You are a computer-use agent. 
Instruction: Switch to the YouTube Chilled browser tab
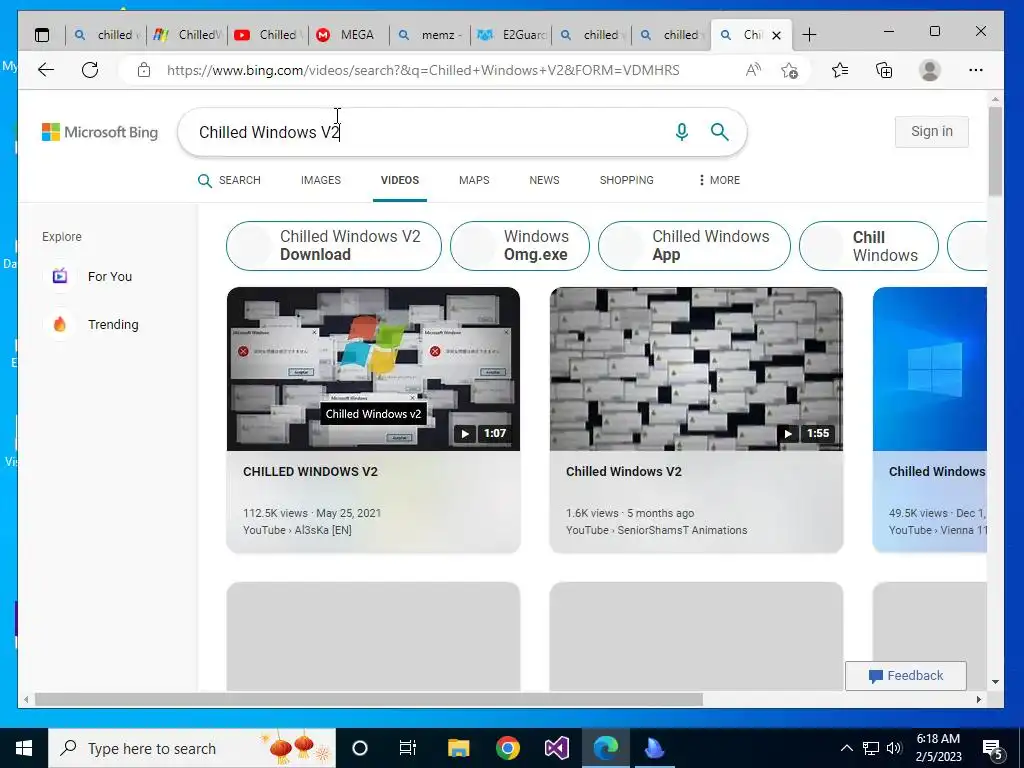(268, 35)
